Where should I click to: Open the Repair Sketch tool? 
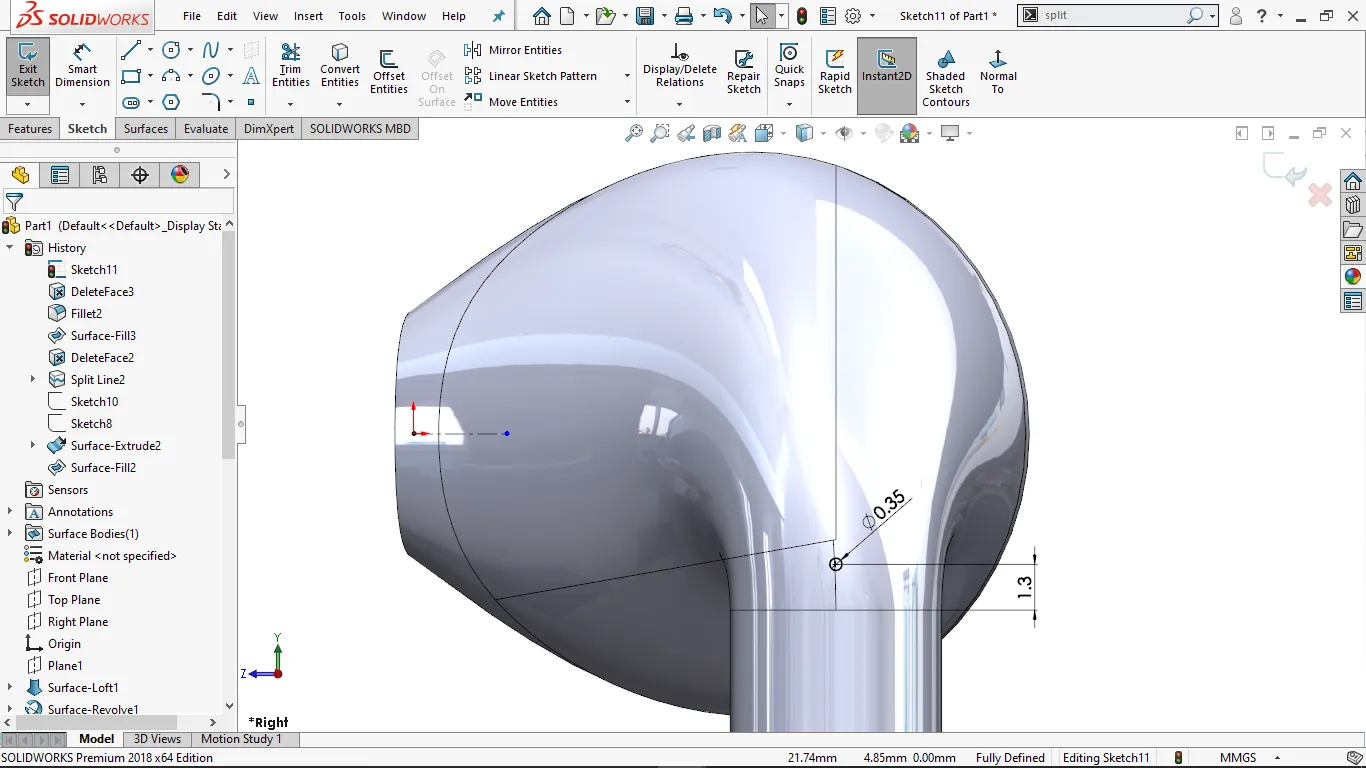744,72
